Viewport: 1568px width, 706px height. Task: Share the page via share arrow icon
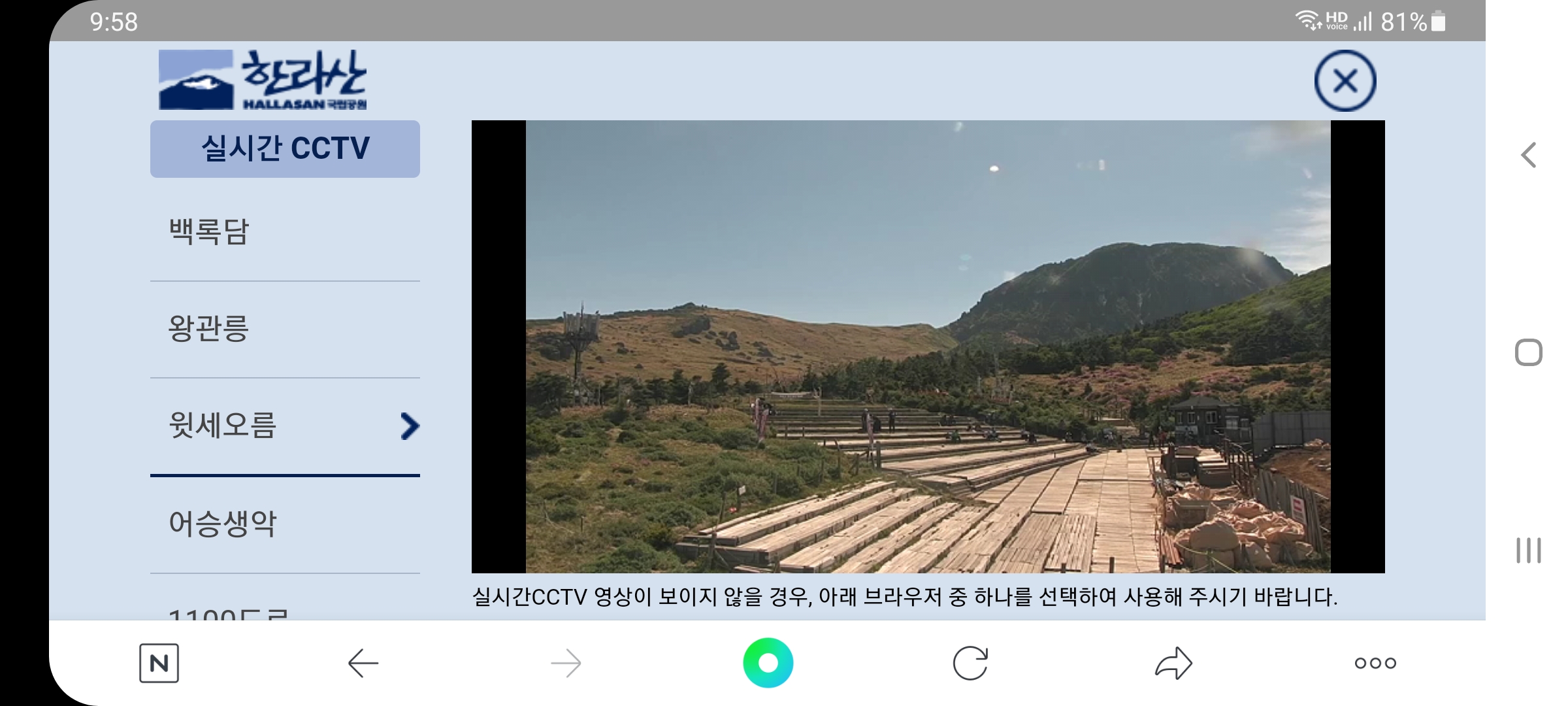click(x=1173, y=663)
